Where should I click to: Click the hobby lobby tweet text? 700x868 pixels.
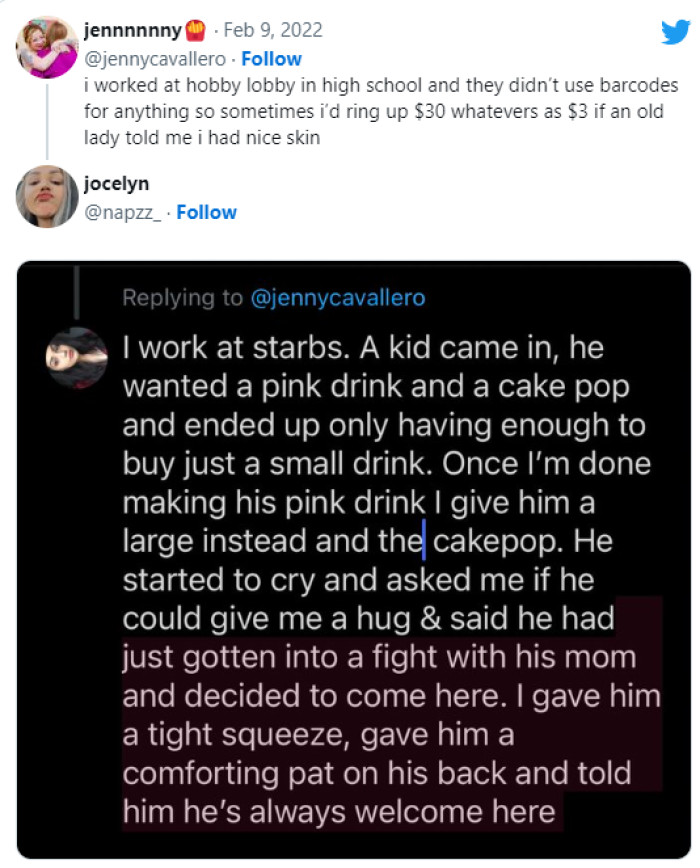tap(380, 111)
